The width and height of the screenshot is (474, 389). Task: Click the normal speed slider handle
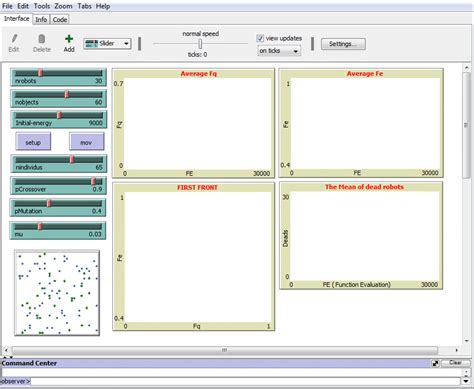click(x=200, y=44)
